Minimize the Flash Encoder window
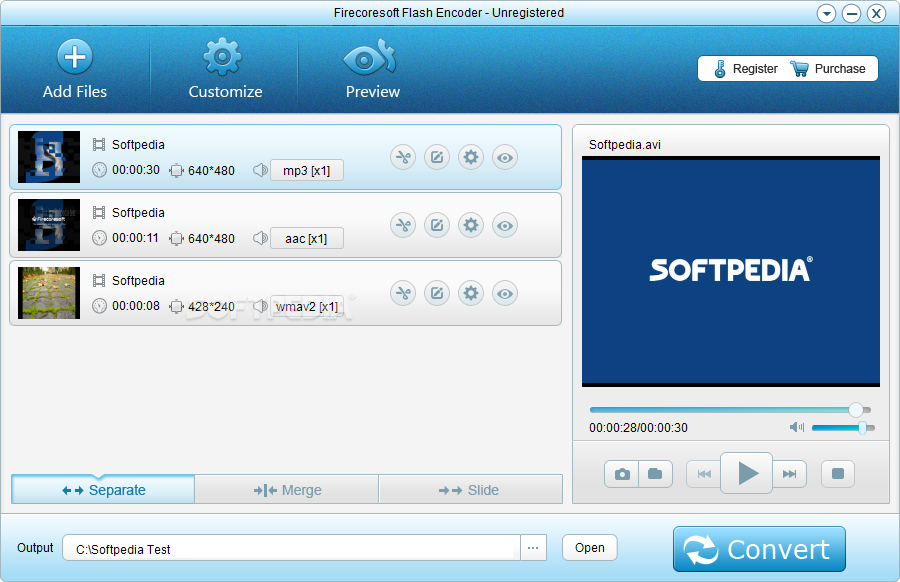The height and width of the screenshot is (582, 900). click(851, 13)
